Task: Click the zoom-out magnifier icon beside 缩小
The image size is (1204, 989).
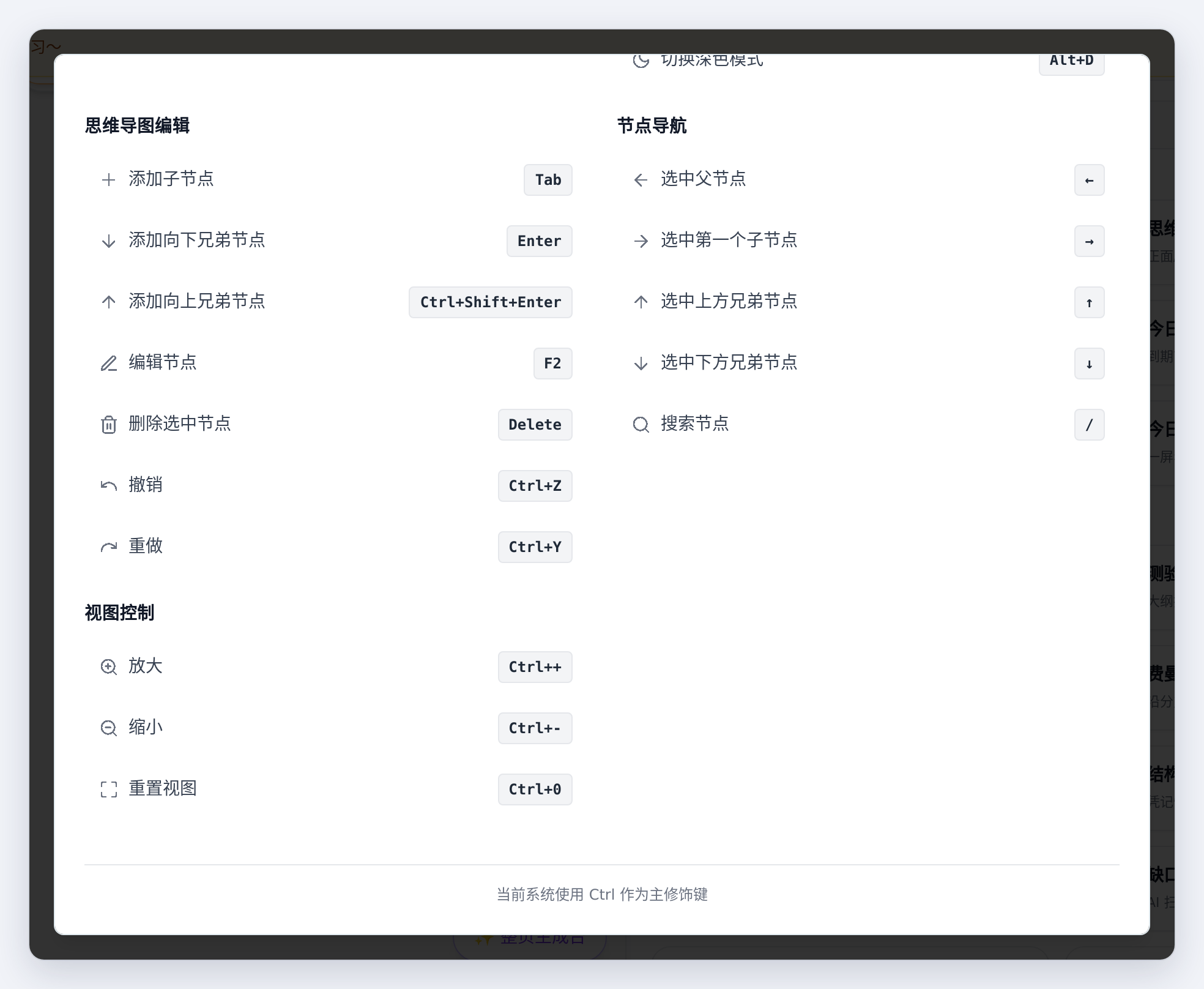Action: tap(109, 728)
